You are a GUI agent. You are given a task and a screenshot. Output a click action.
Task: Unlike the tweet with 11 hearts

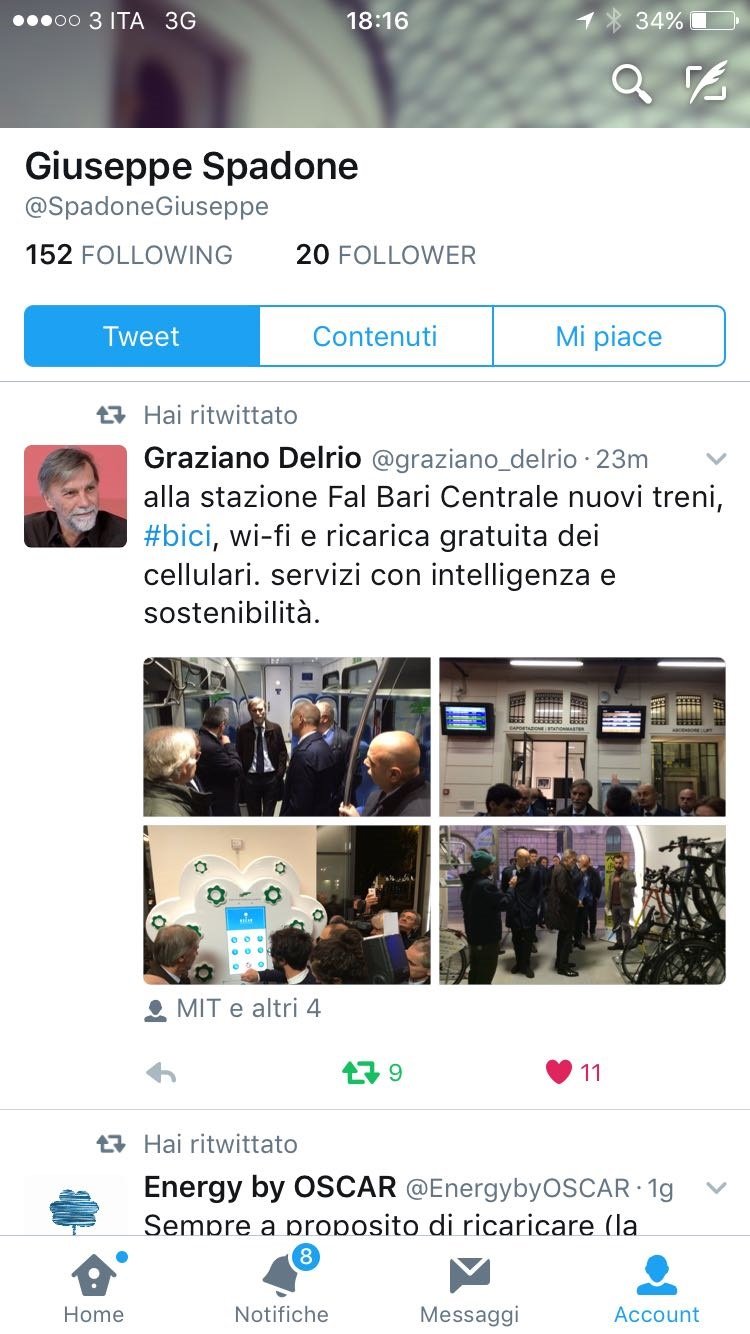(574, 1073)
